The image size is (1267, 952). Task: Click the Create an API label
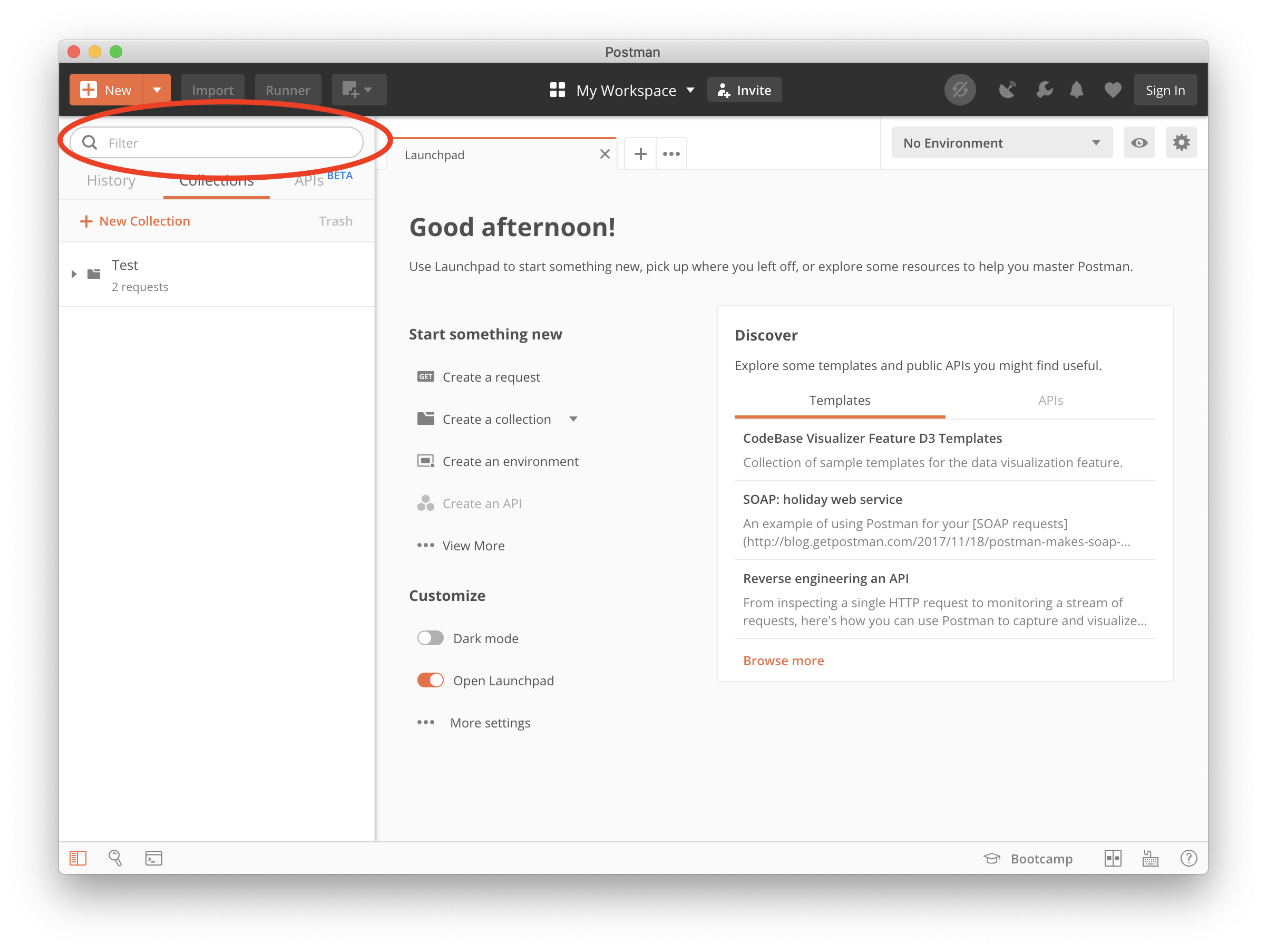click(482, 503)
